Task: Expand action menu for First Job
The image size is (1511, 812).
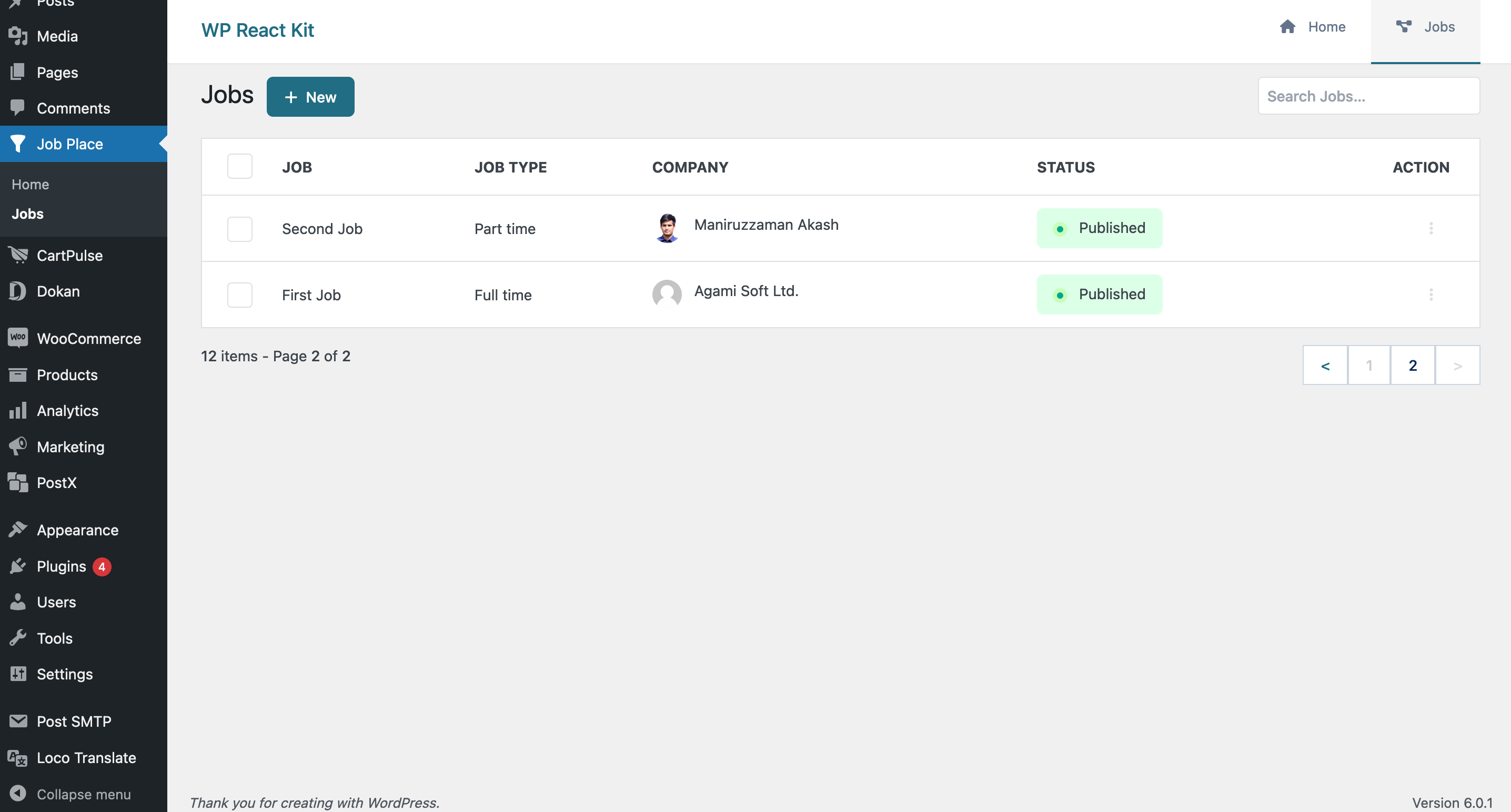Action: [1431, 293]
